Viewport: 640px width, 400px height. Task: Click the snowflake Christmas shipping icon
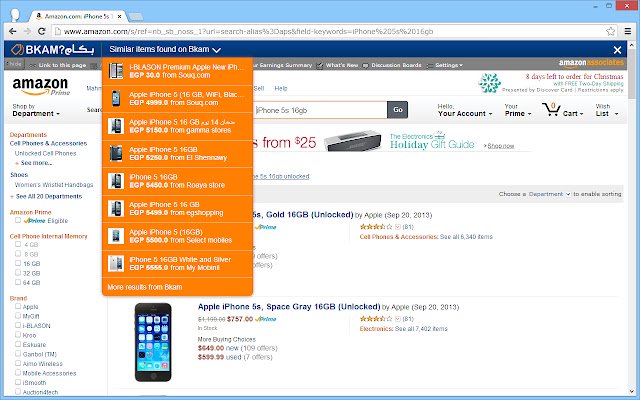[489, 83]
